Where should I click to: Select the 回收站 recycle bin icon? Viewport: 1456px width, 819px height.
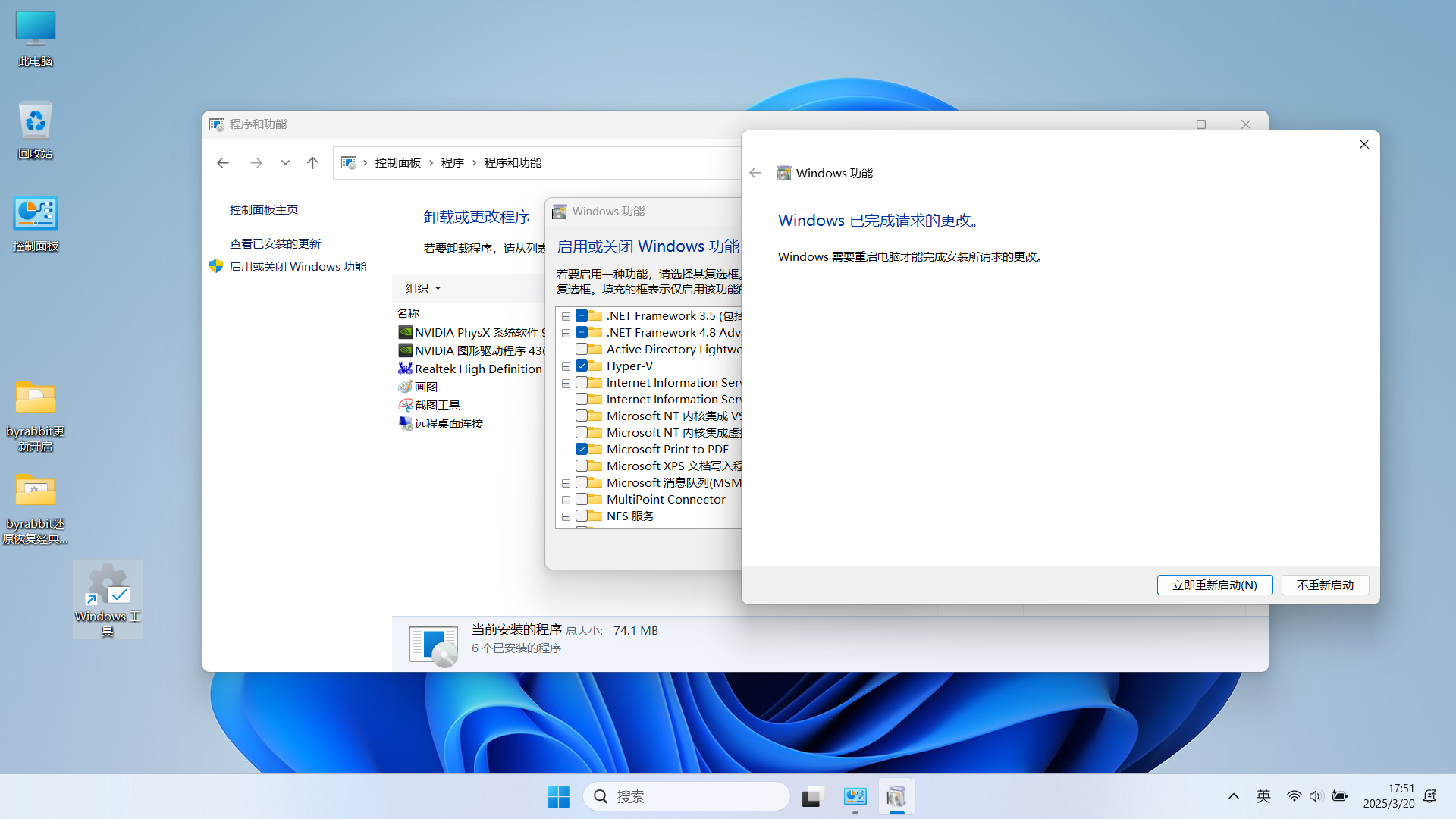(36, 130)
